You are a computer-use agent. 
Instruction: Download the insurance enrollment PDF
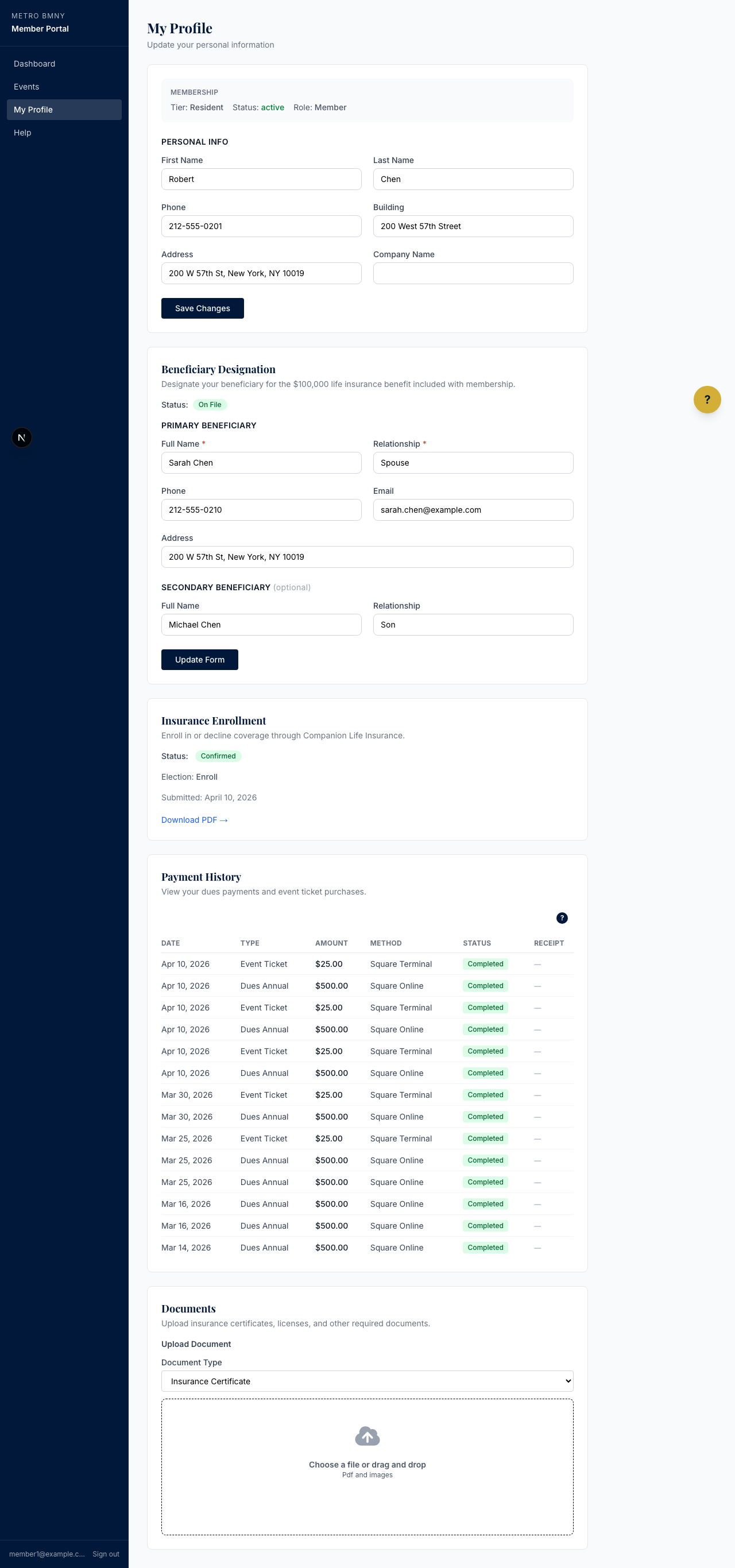coord(194,819)
